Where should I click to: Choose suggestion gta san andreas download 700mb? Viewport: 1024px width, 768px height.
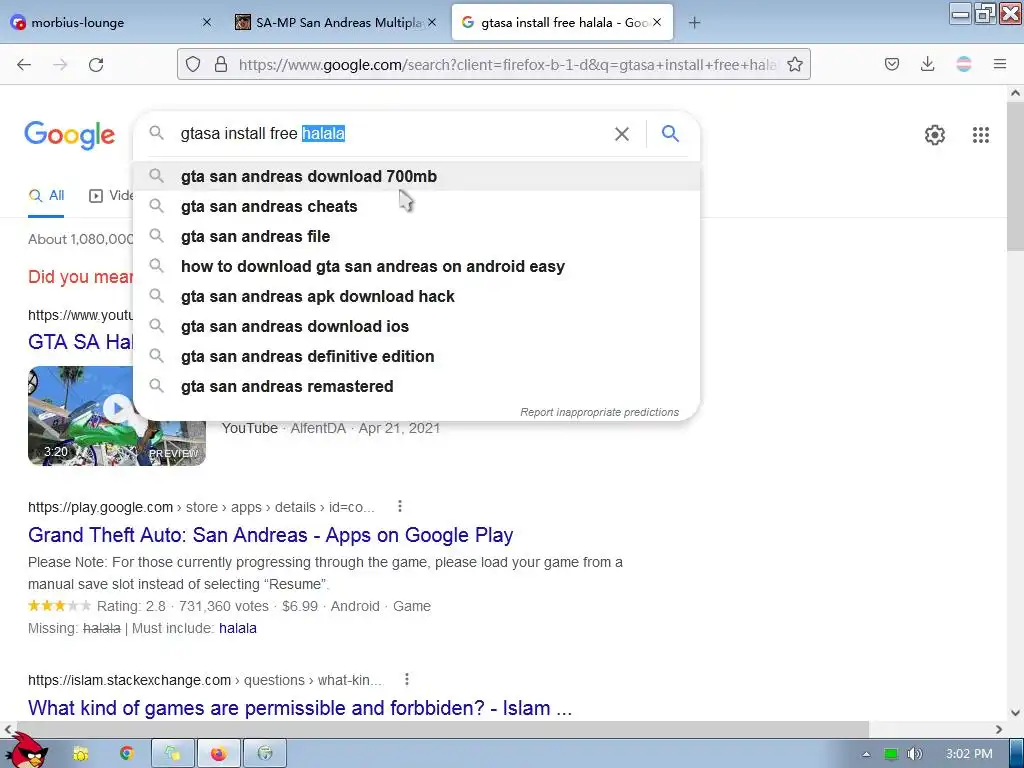point(417,176)
